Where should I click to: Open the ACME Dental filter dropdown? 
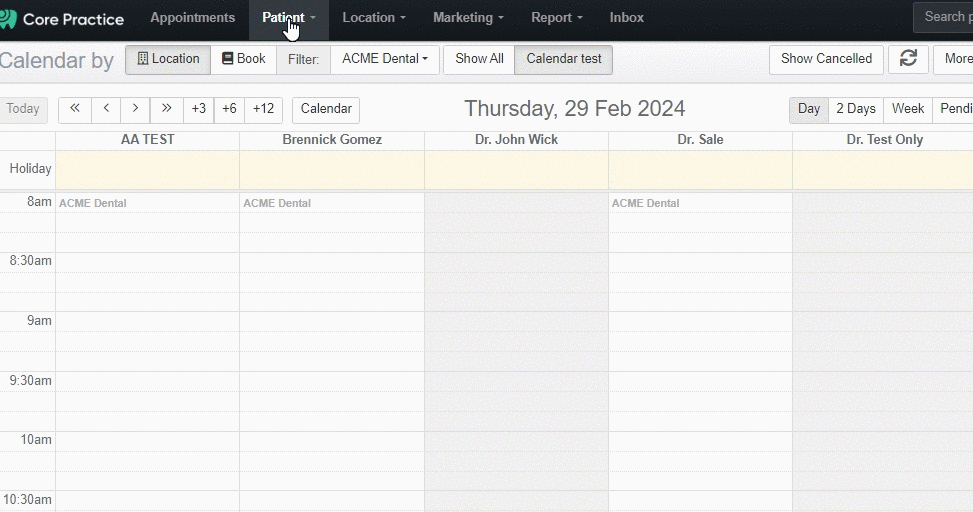[x=385, y=59]
